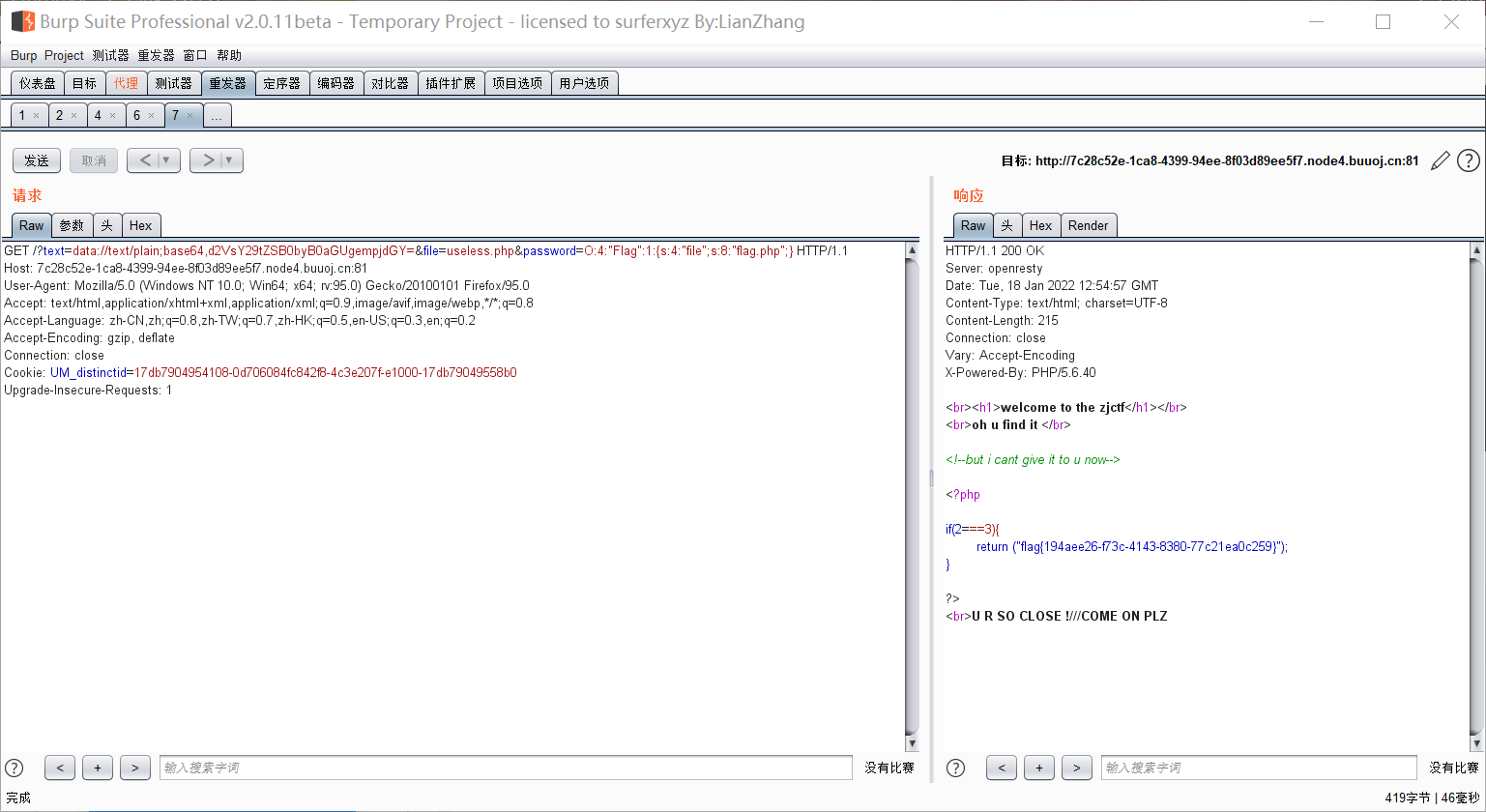Click the Burp Suite logo icon

pos(22,20)
